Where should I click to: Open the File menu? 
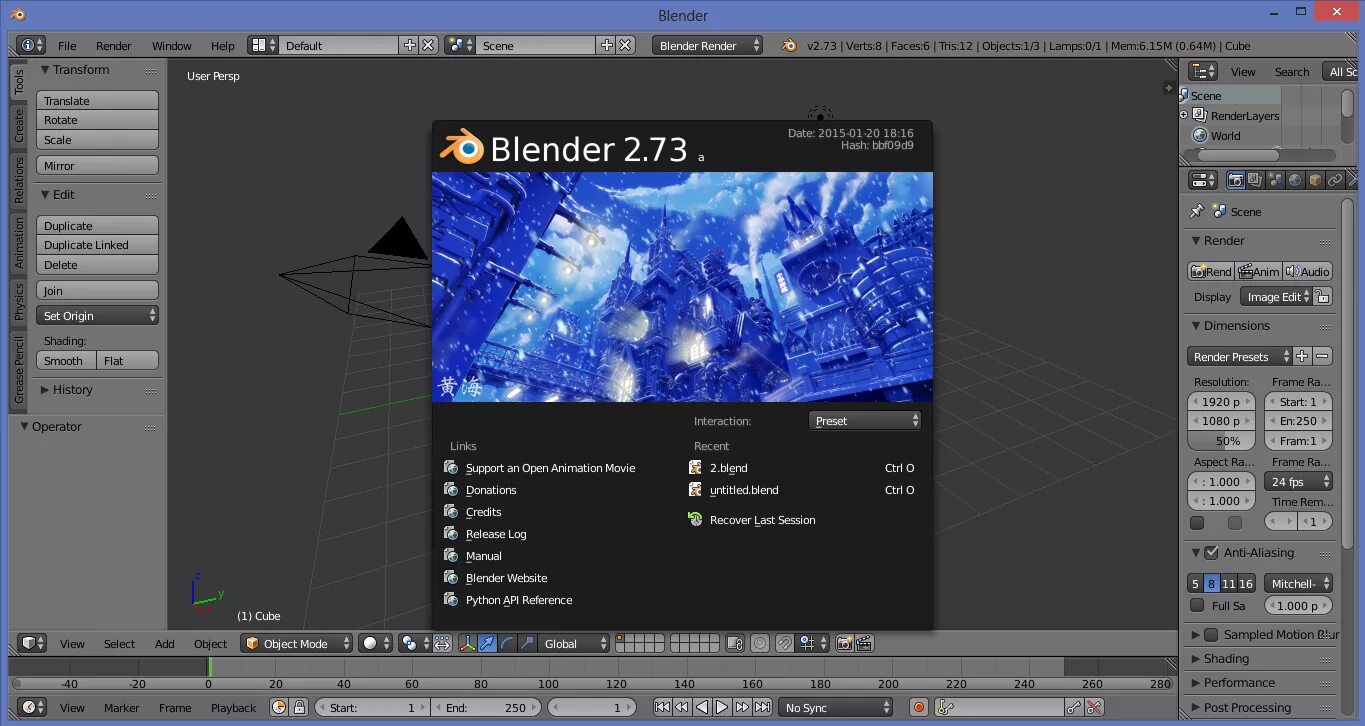coord(67,45)
